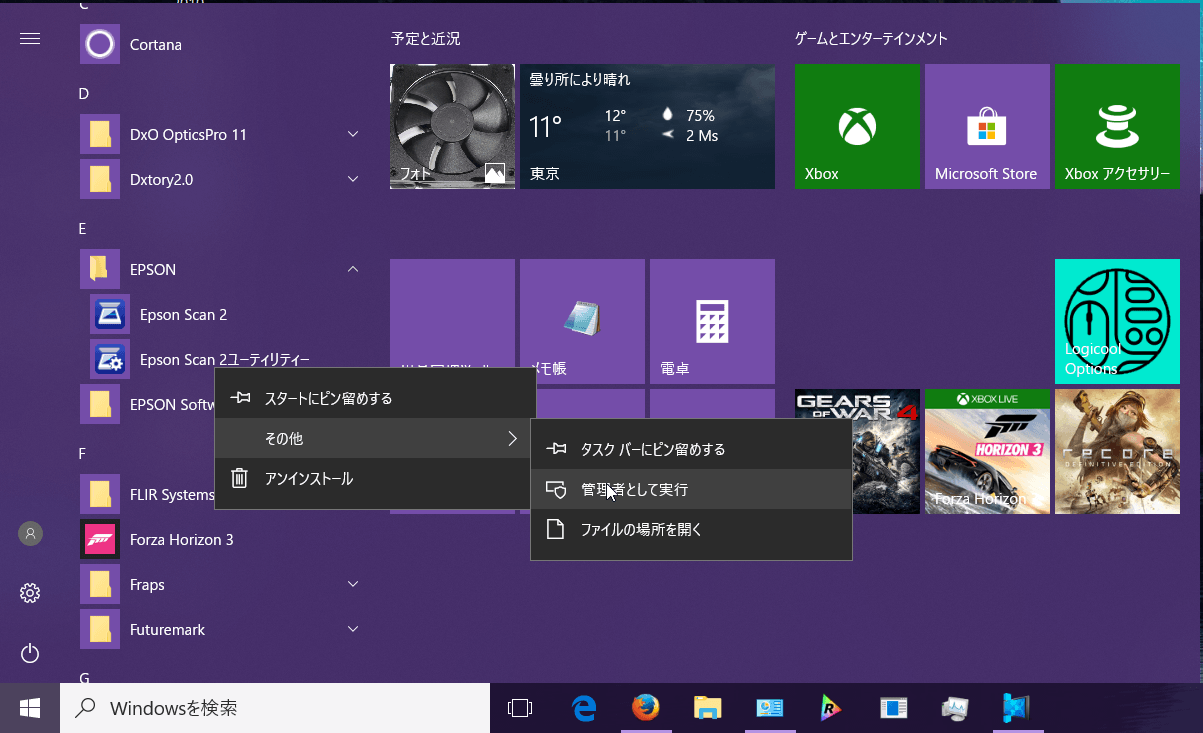1203x733 pixels.
Task: Open the Microsoft Store tile
Action: click(987, 126)
